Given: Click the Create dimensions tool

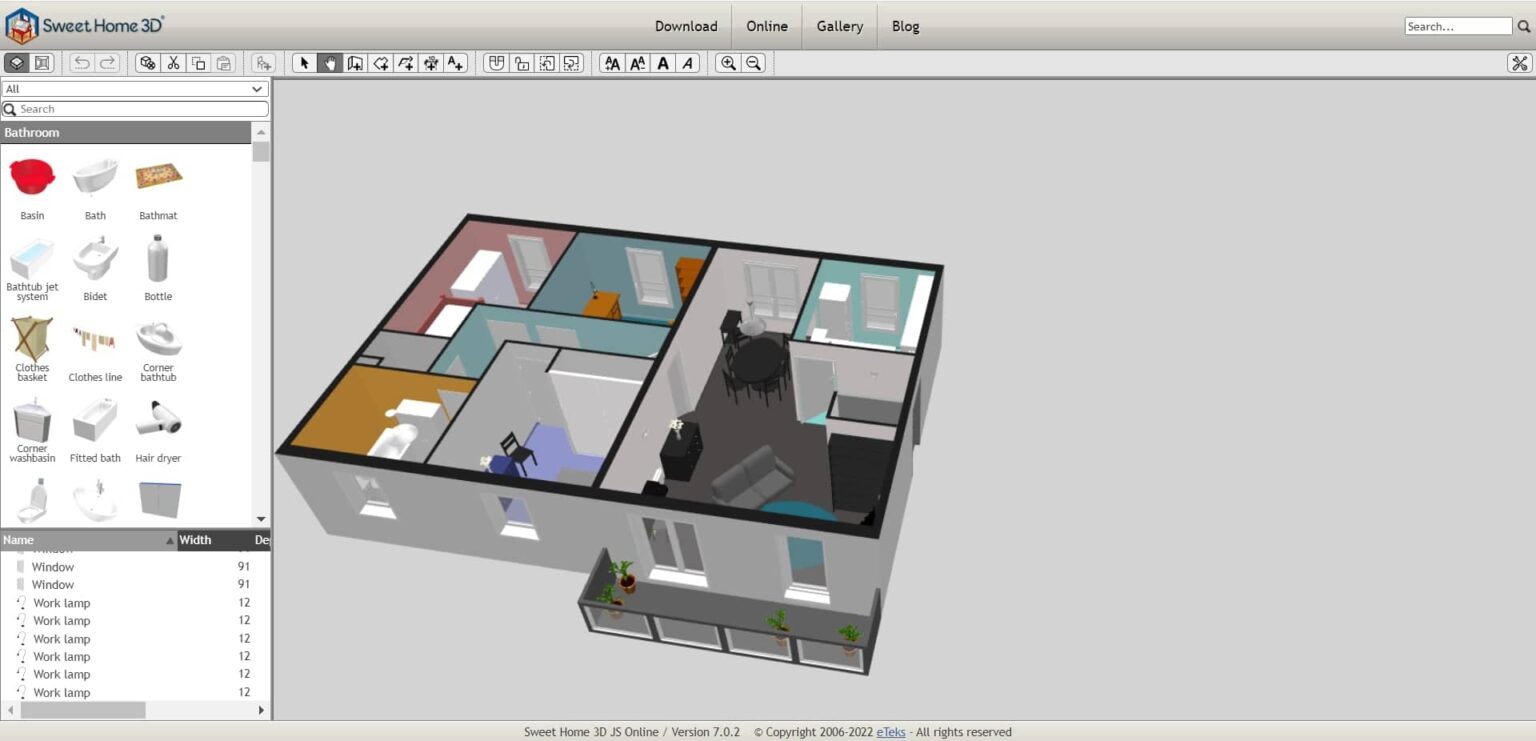Looking at the screenshot, I should click(x=430, y=62).
